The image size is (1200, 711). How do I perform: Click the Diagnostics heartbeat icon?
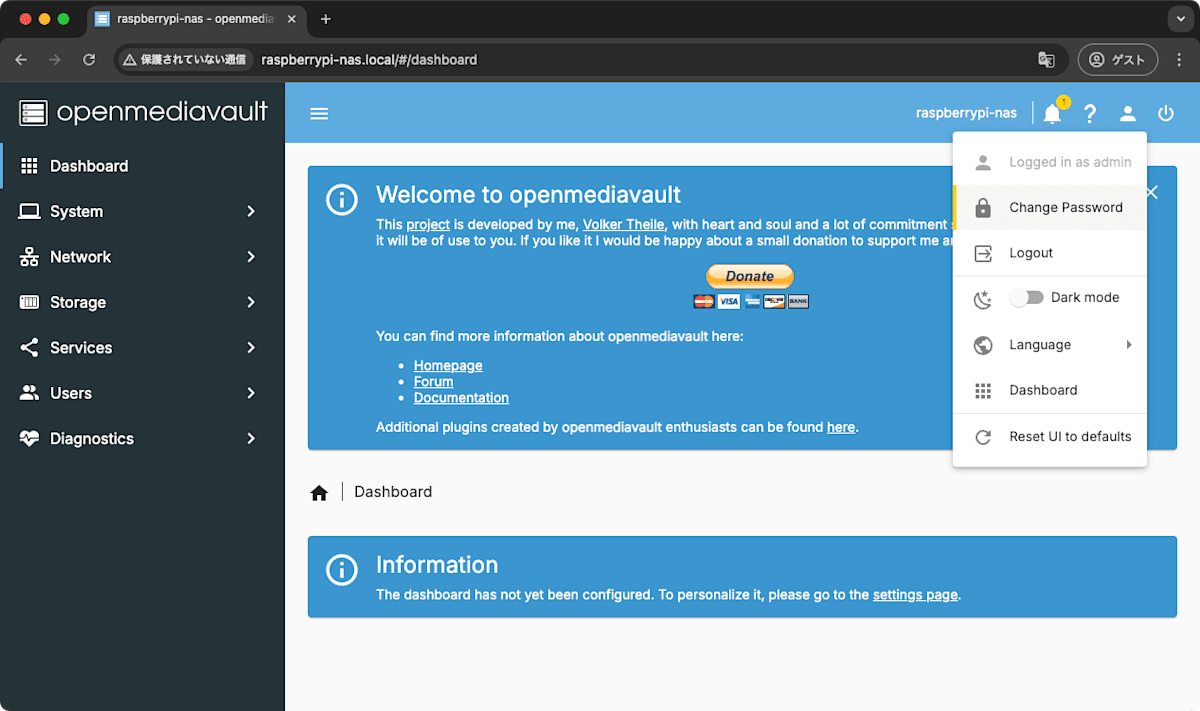pyautogui.click(x=29, y=438)
